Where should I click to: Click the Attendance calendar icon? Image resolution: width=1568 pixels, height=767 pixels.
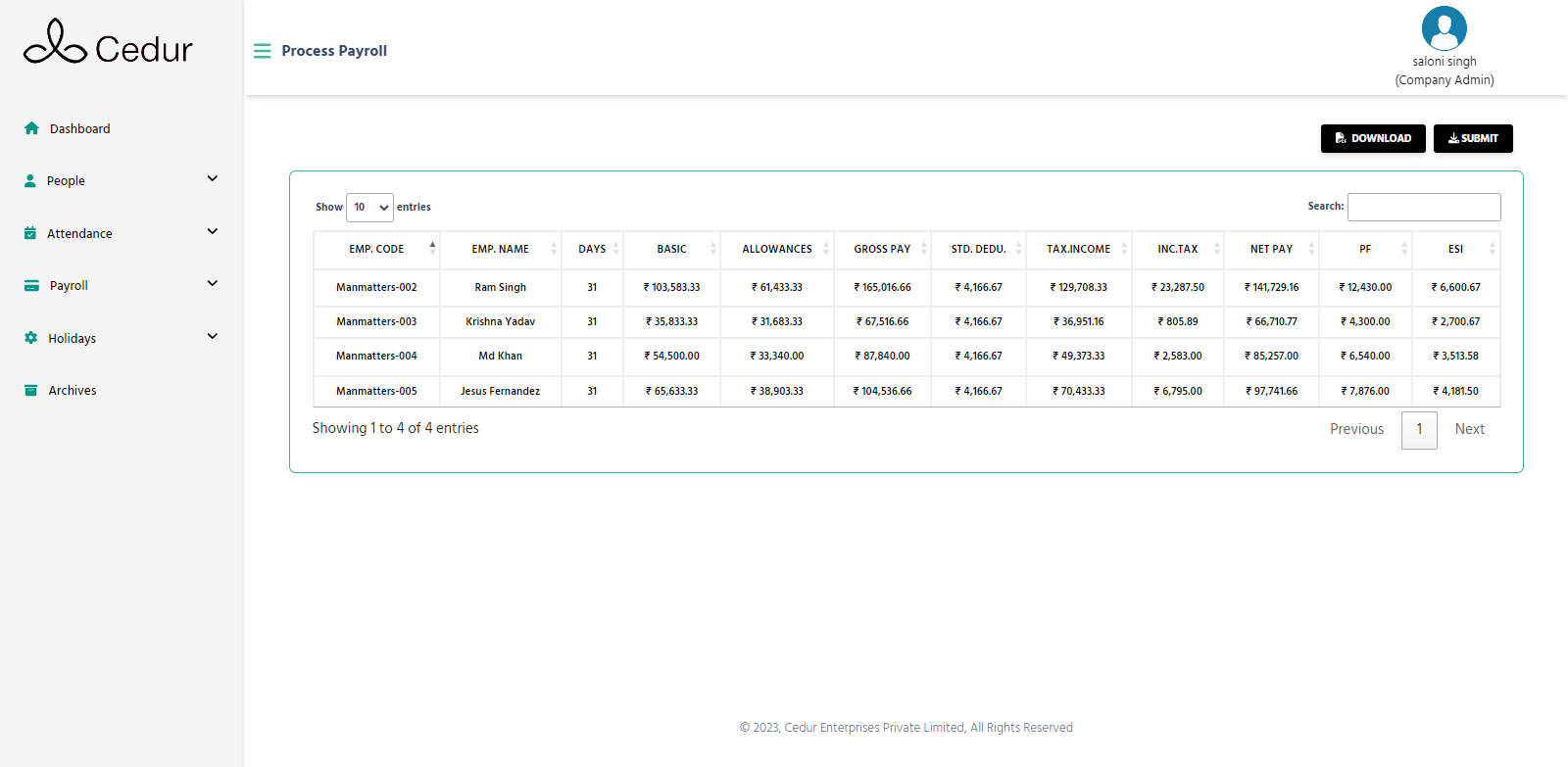(30, 233)
